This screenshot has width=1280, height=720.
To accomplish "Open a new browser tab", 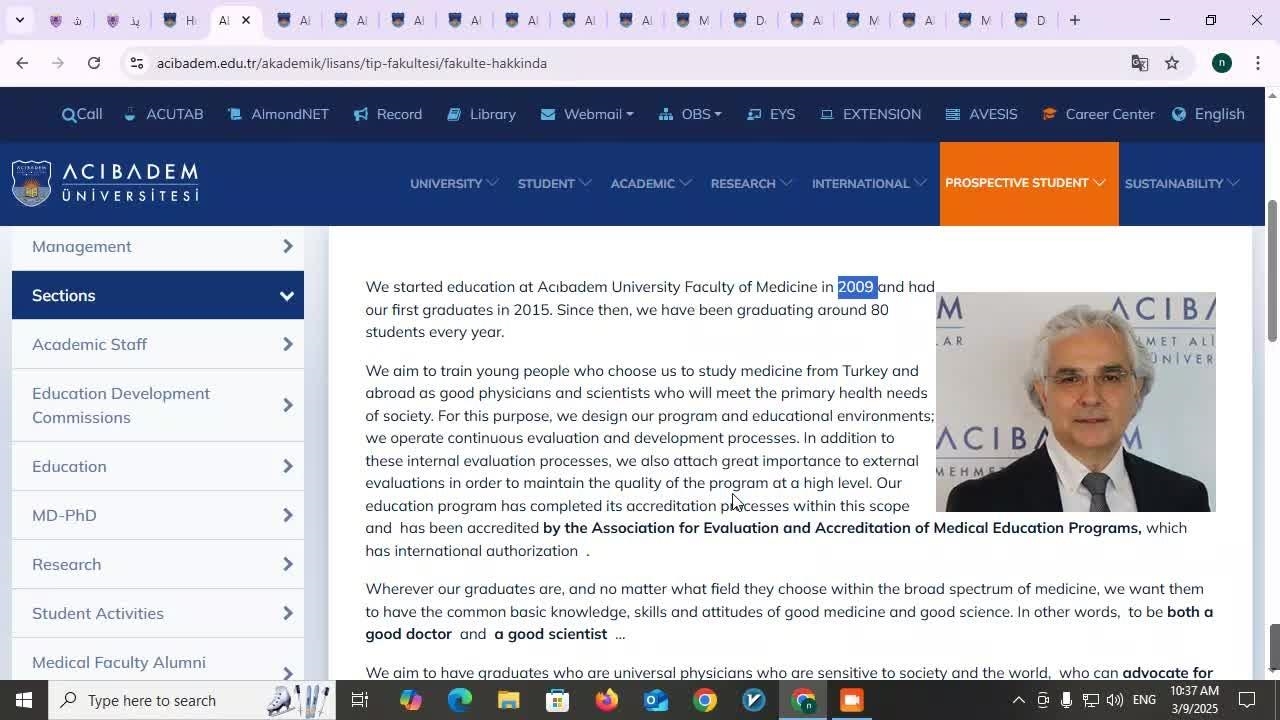I will 1074,20.
